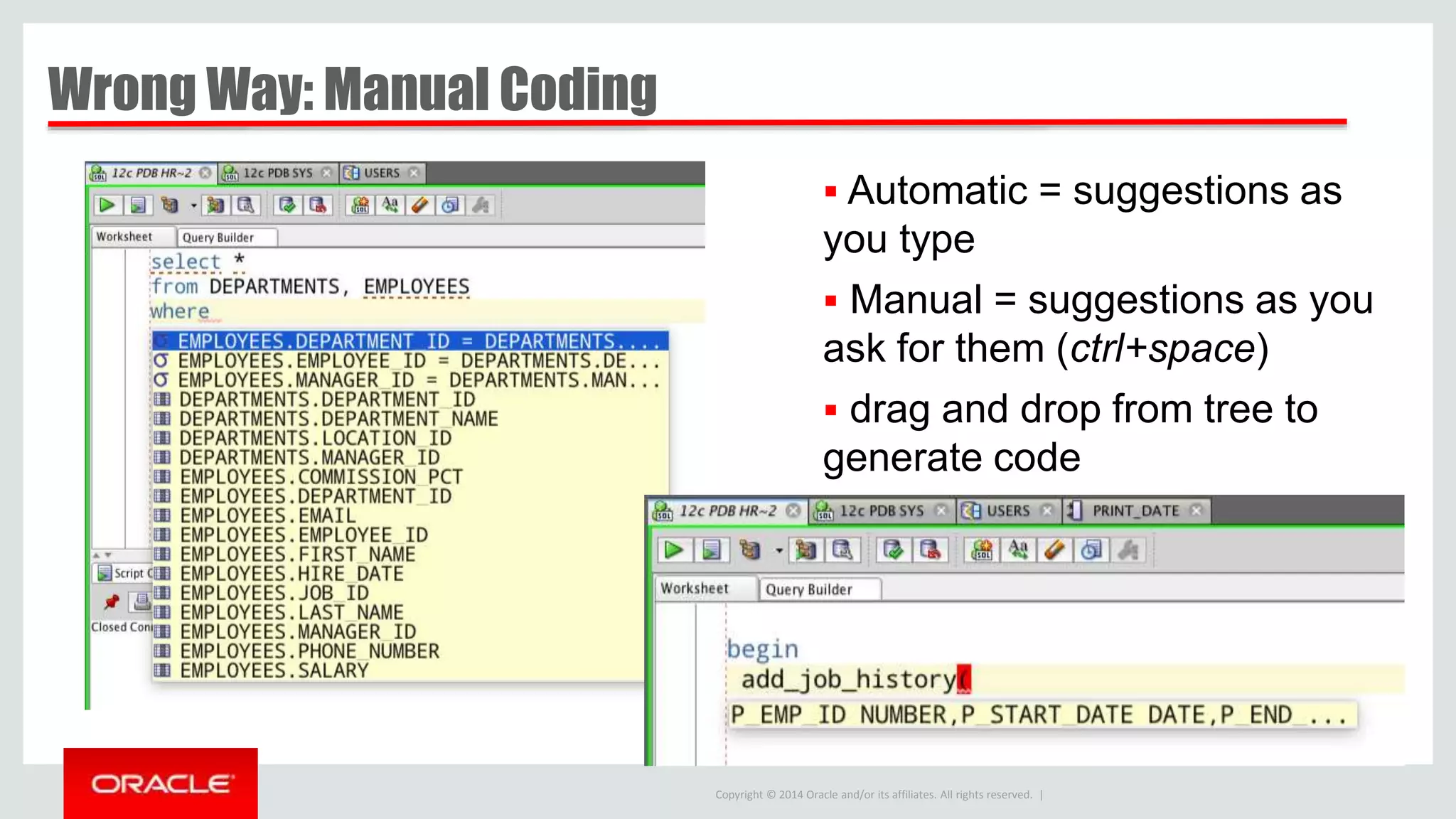Switch to 12c PDB HR~2 tab in upper window
This screenshot has width=1456, height=819.
[151, 173]
